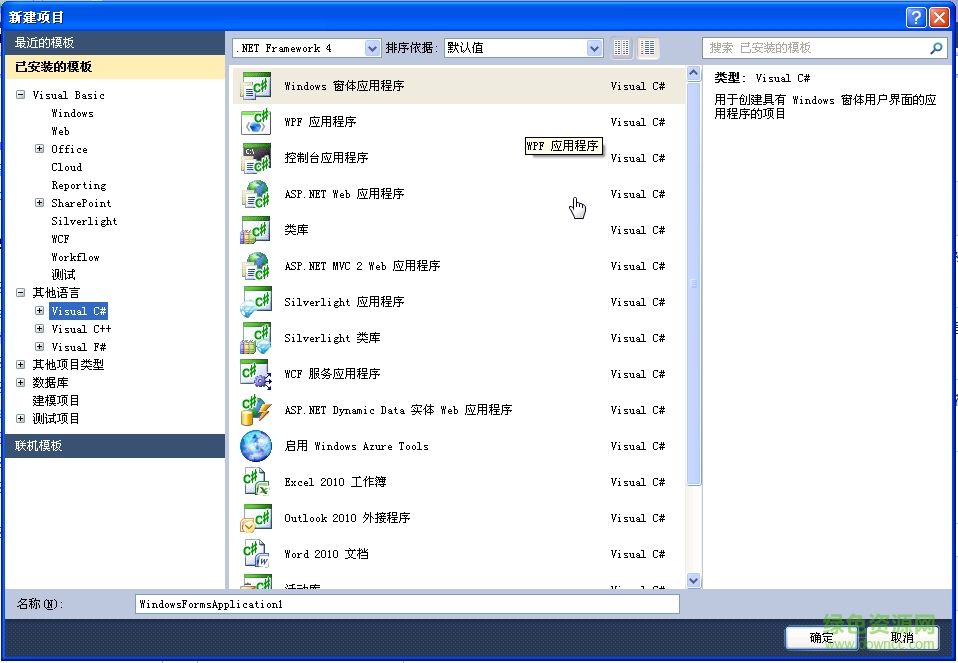This screenshot has height=663, width=958.
Task: Click the 取消 button
Action: click(x=901, y=637)
